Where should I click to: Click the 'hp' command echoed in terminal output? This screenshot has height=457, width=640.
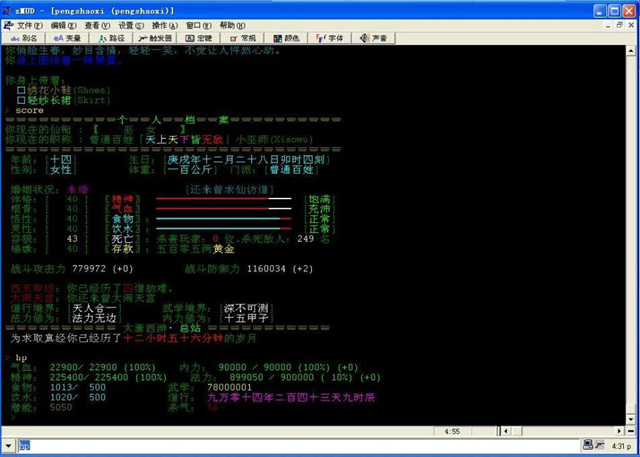coord(21,358)
